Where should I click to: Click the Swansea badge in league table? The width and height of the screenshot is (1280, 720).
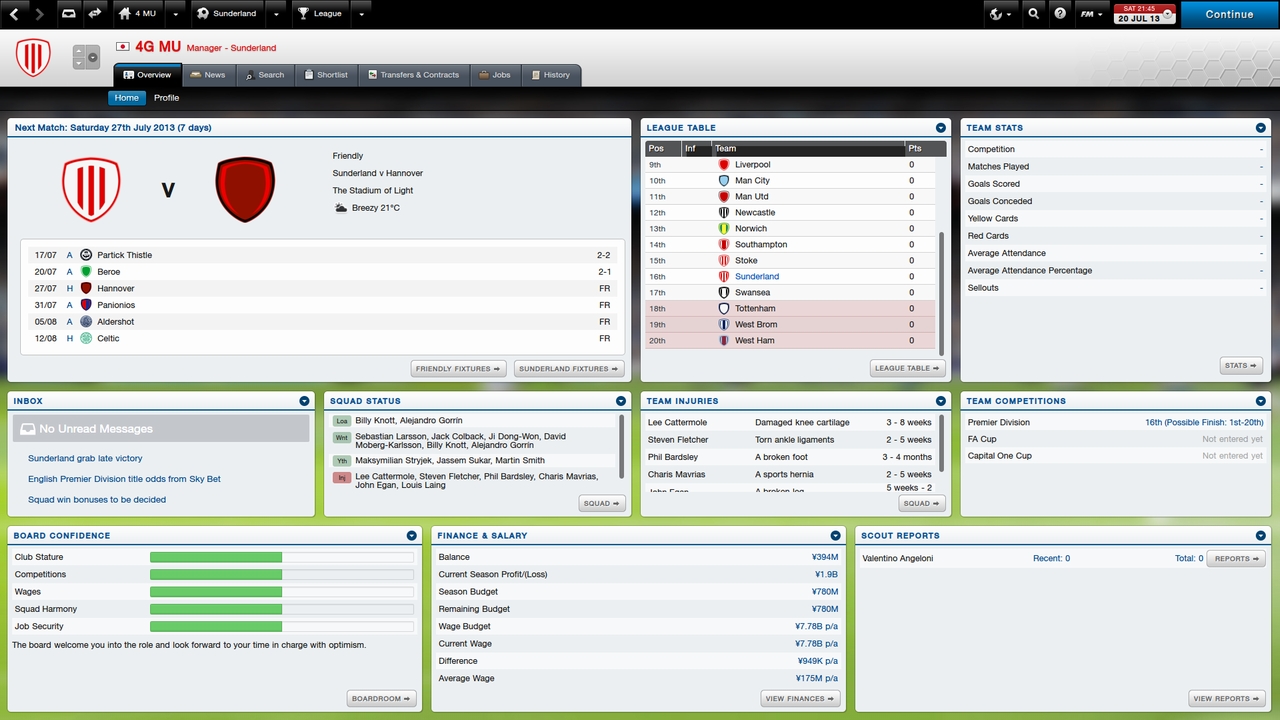[x=724, y=292]
